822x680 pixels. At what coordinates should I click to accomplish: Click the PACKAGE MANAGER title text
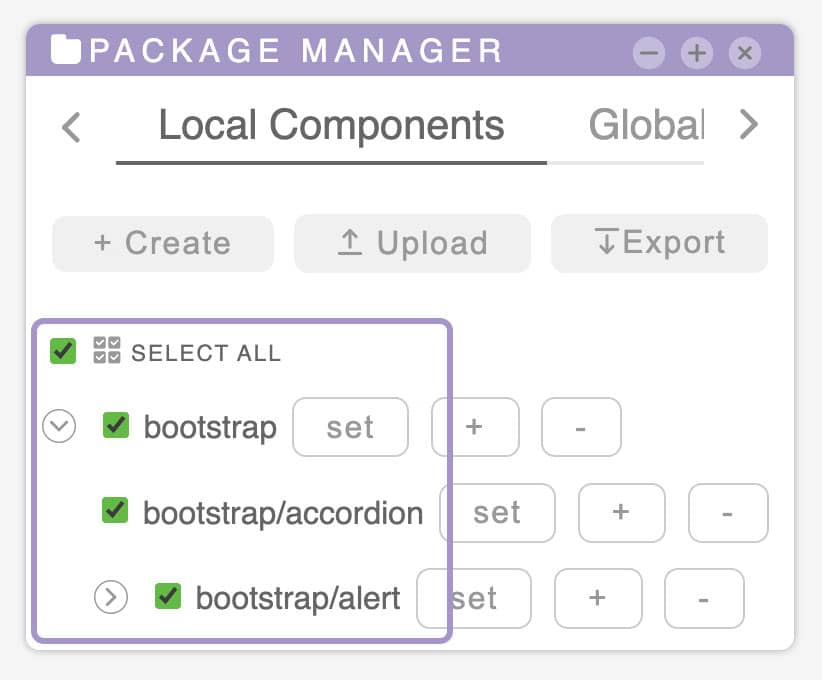pos(296,51)
